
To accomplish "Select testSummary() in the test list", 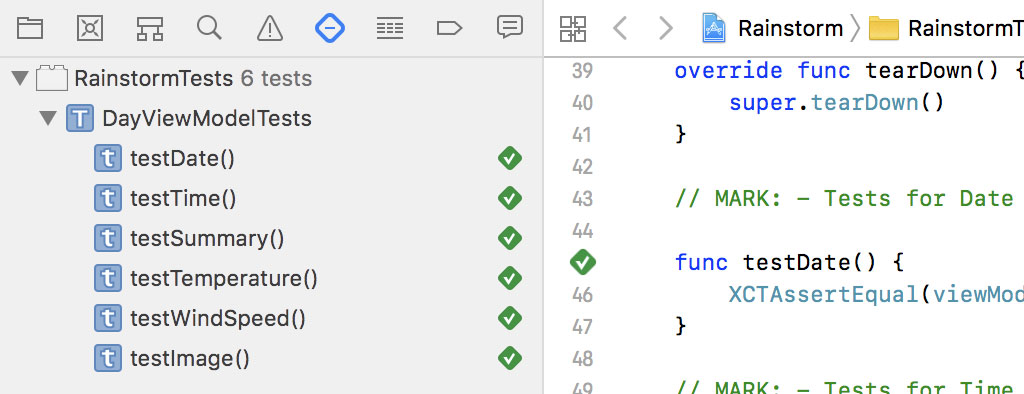I will coord(272,238).
